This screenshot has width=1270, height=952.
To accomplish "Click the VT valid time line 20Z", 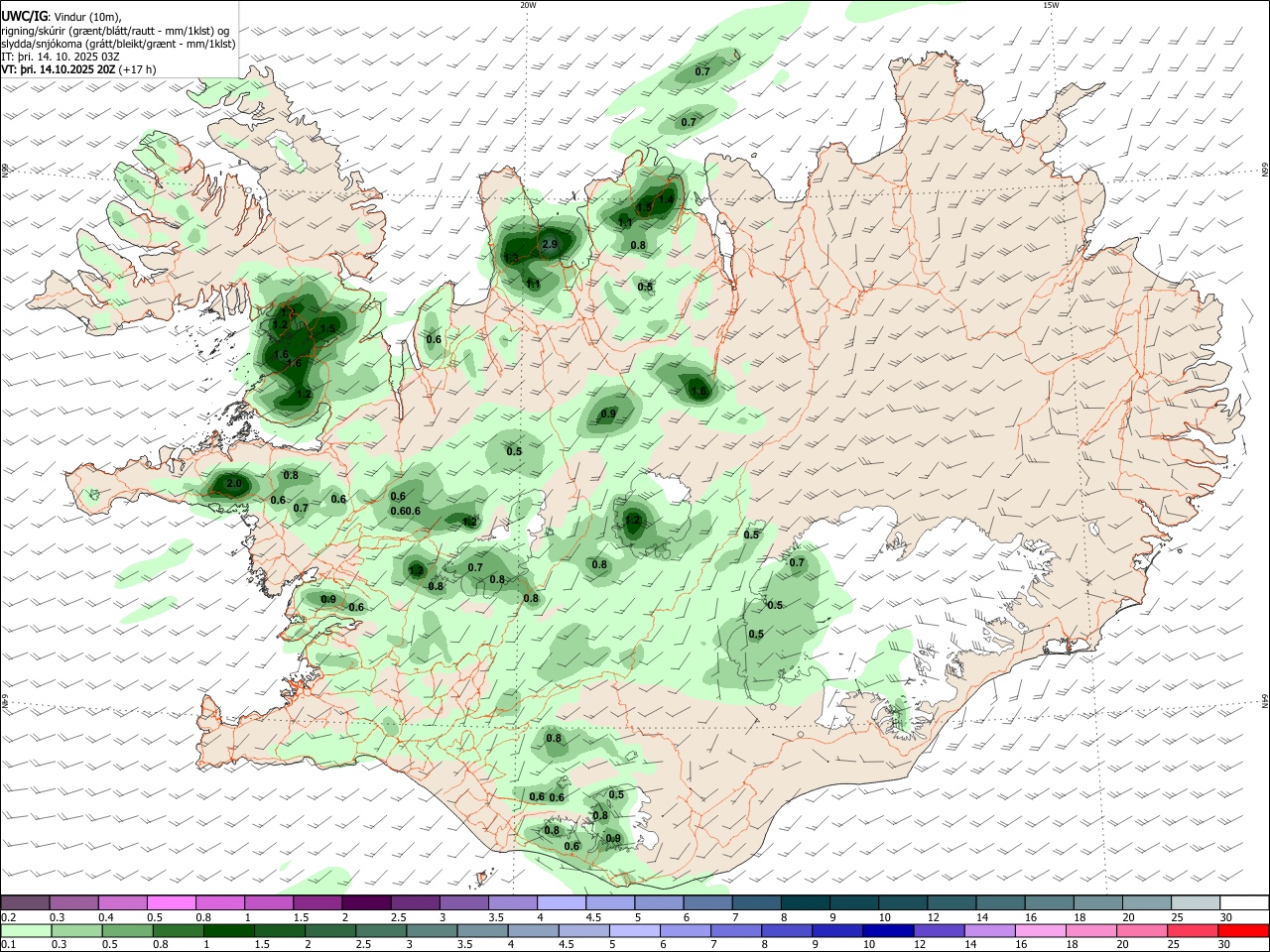I will pyautogui.click(x=78, y=70).
